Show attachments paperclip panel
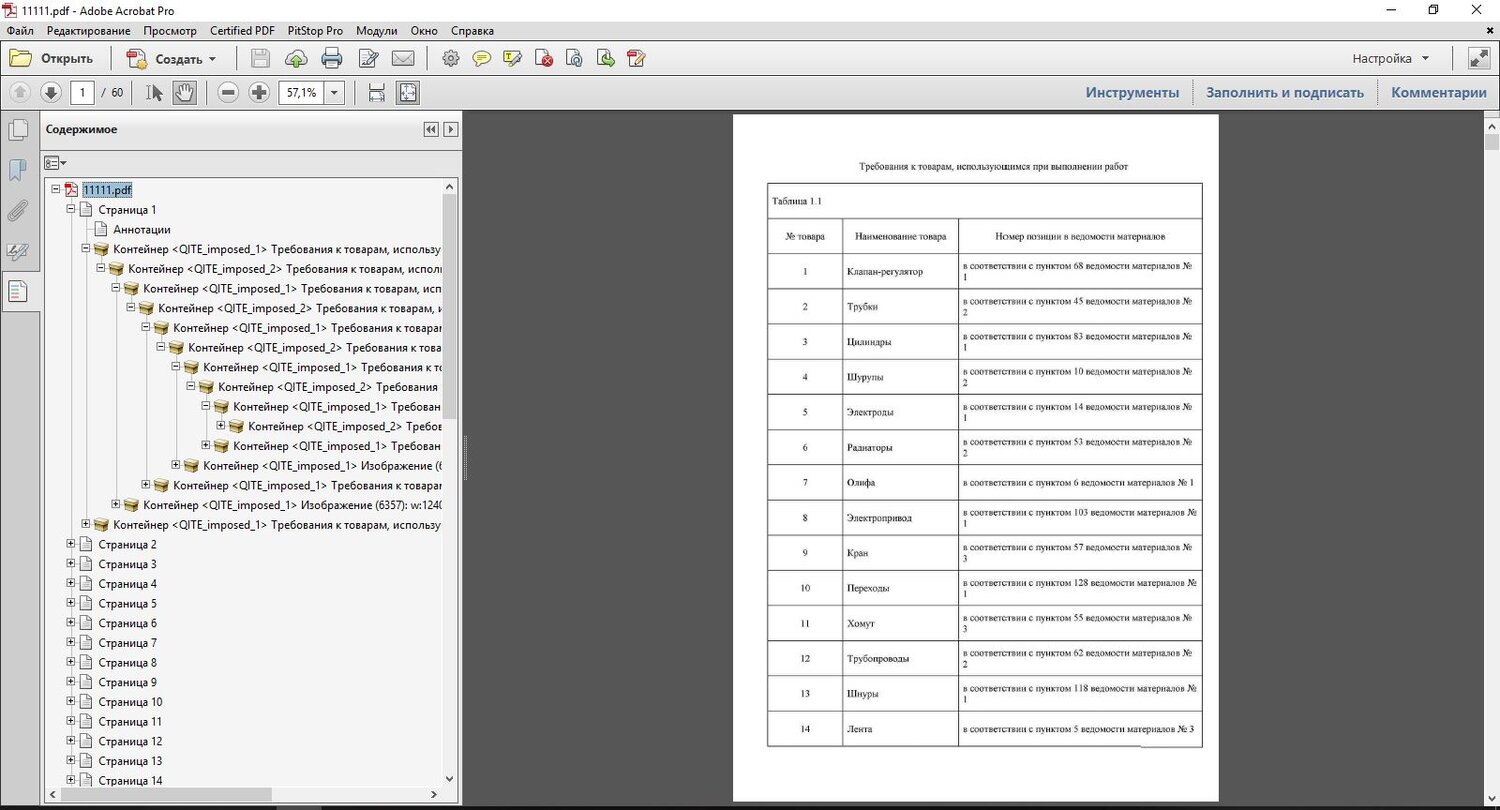This screenshot has height=810, width=1500. pyautogui.click(x=18, y=211)
